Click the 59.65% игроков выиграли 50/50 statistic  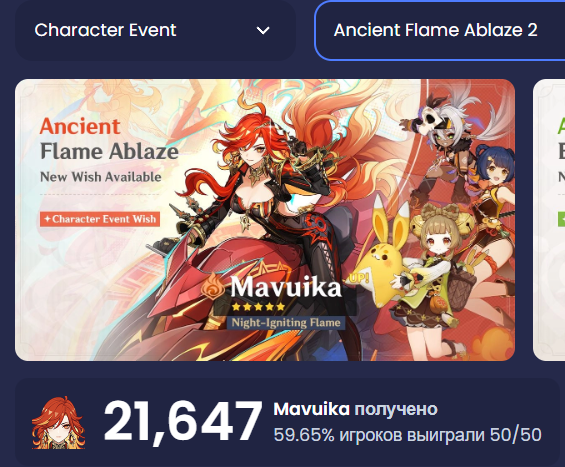408,435
